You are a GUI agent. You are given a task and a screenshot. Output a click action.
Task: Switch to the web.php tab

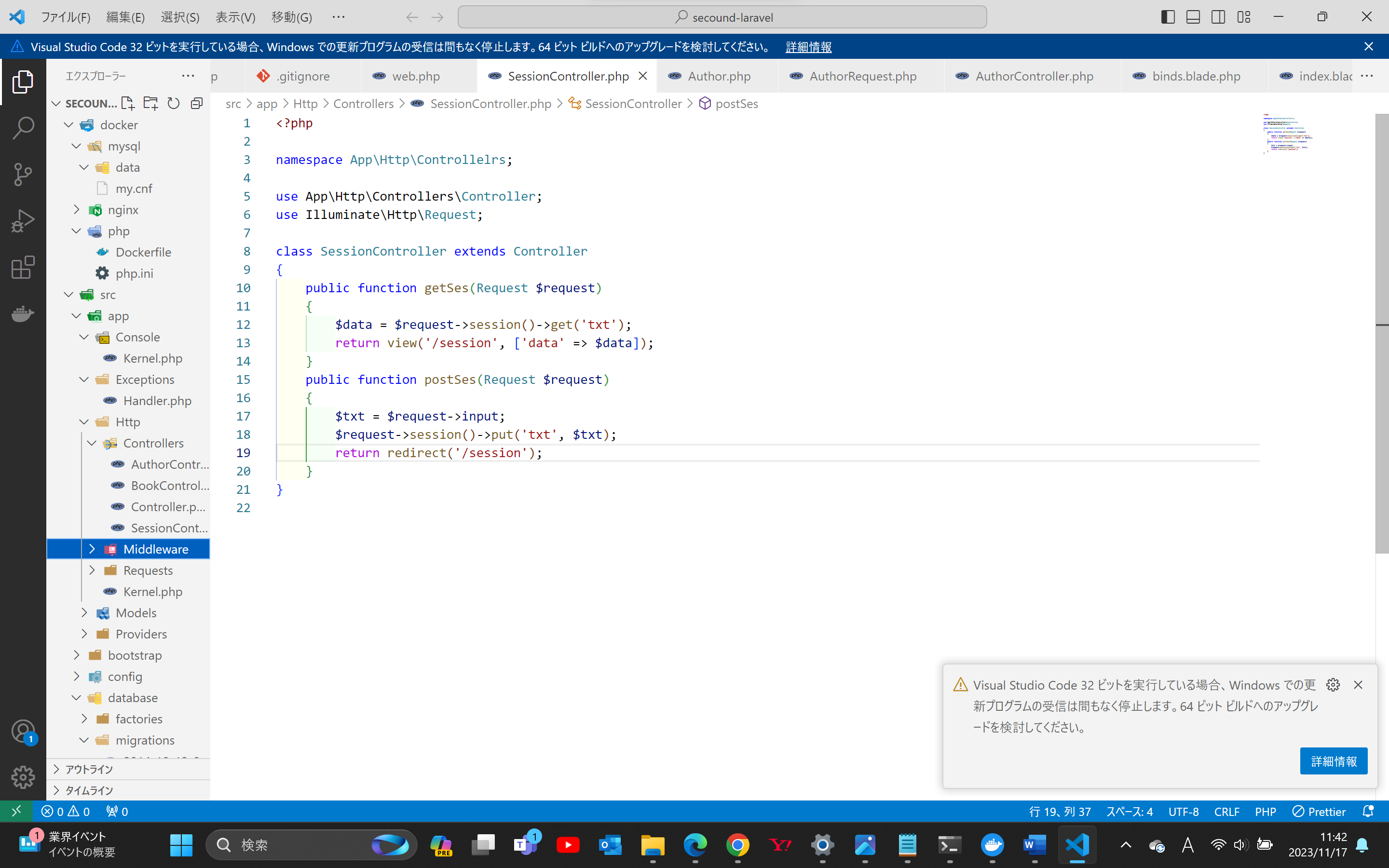(416, 76)
